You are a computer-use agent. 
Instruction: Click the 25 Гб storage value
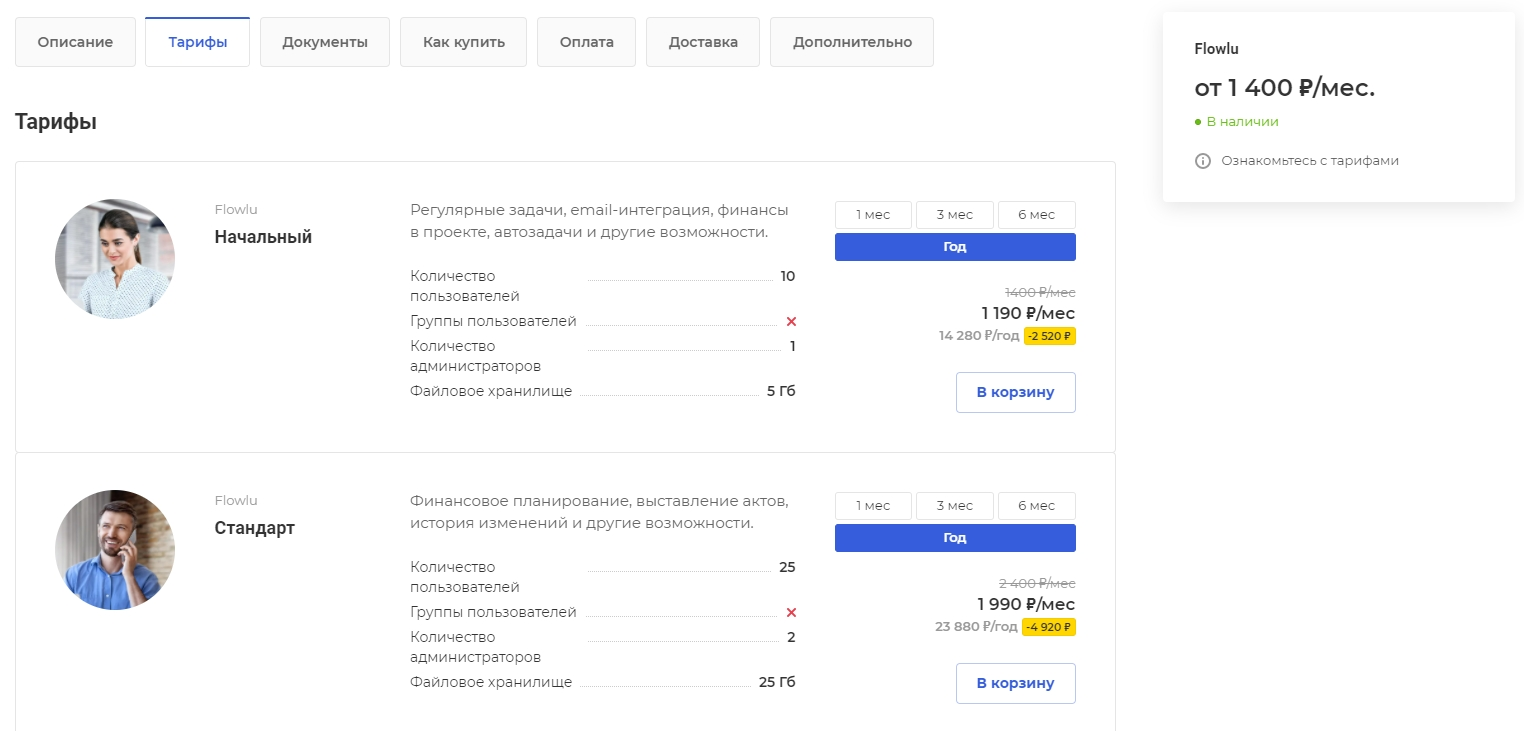(777, 682)
